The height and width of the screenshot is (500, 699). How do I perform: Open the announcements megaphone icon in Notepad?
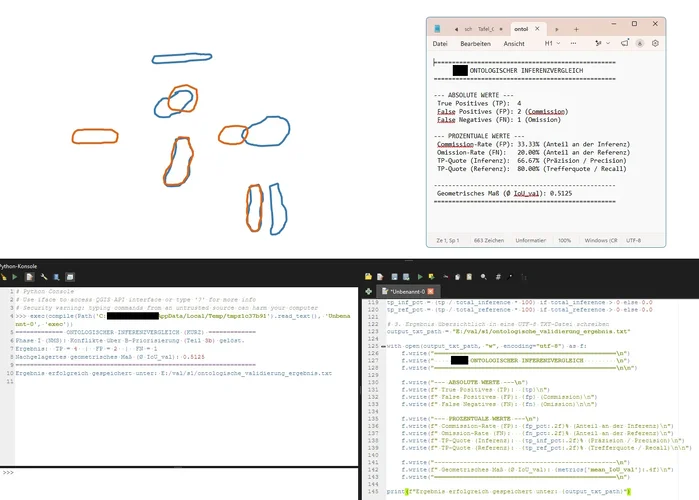pos(625,43)
